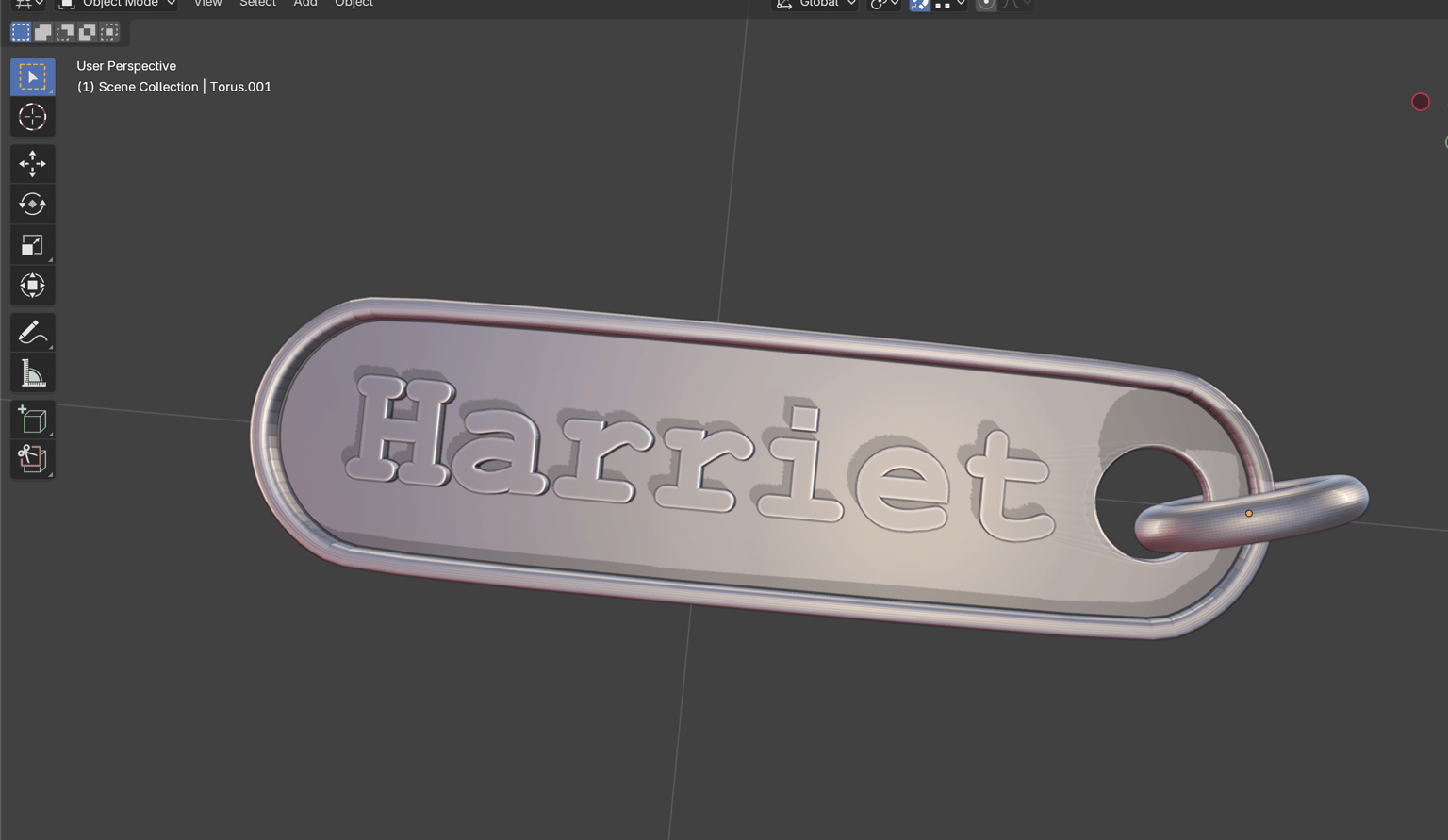Click the Harriet embossed text object
The height and width of the screenshot is (840, 1448).
point(699,459)
